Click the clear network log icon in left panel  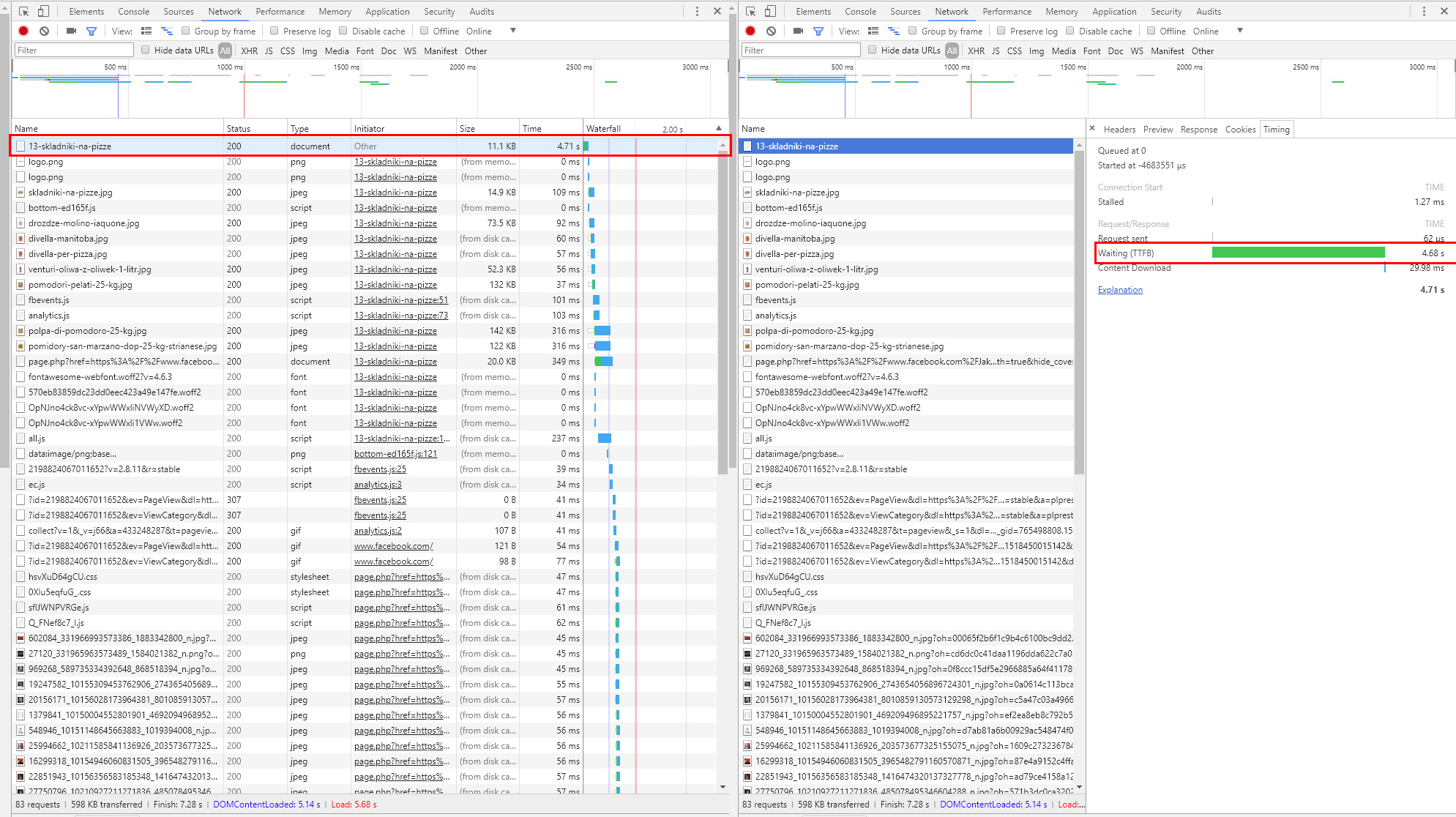[x=45, y=31]
